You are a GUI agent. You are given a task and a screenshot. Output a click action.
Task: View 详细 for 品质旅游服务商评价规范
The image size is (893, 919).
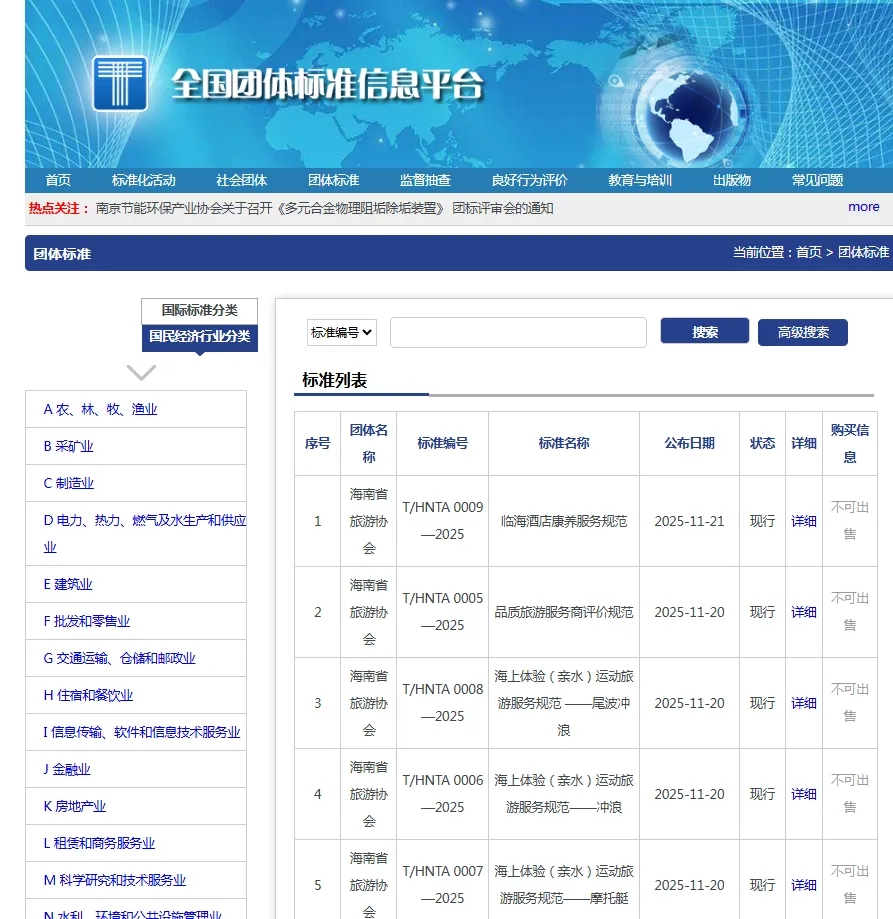803,612
